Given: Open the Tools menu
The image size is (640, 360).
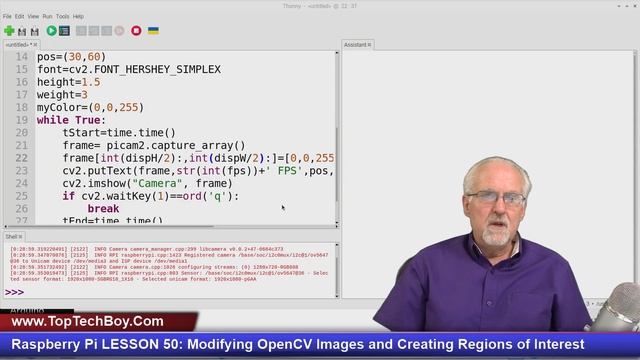Looking at the screenshot, I should click(62, 16).
